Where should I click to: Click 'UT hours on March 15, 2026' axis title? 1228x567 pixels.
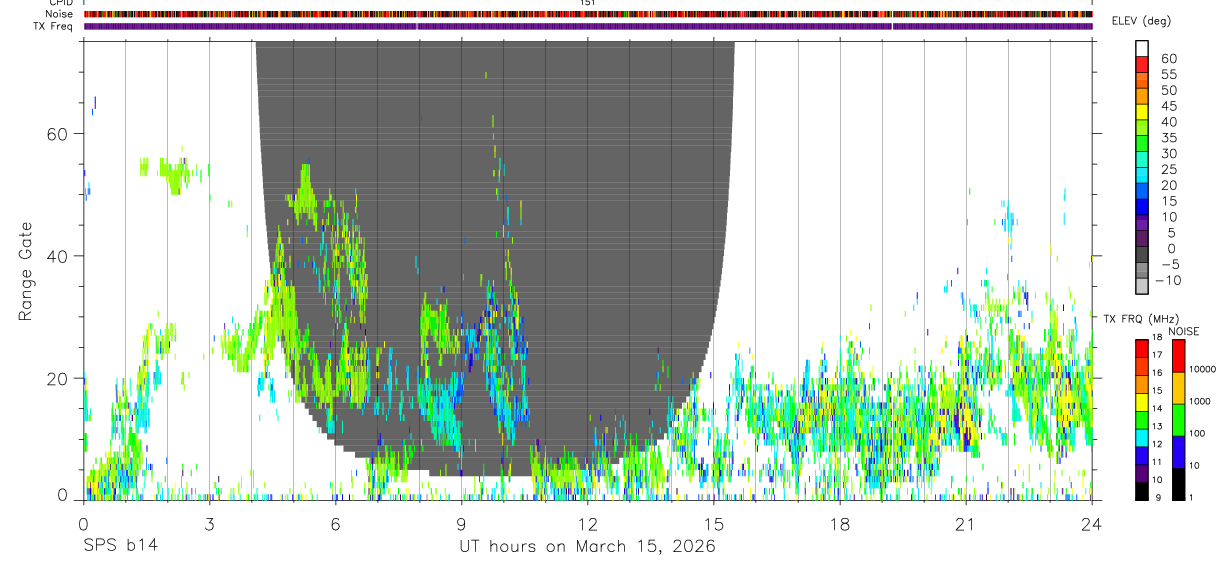pyautogui.click(x=588, y=546)
